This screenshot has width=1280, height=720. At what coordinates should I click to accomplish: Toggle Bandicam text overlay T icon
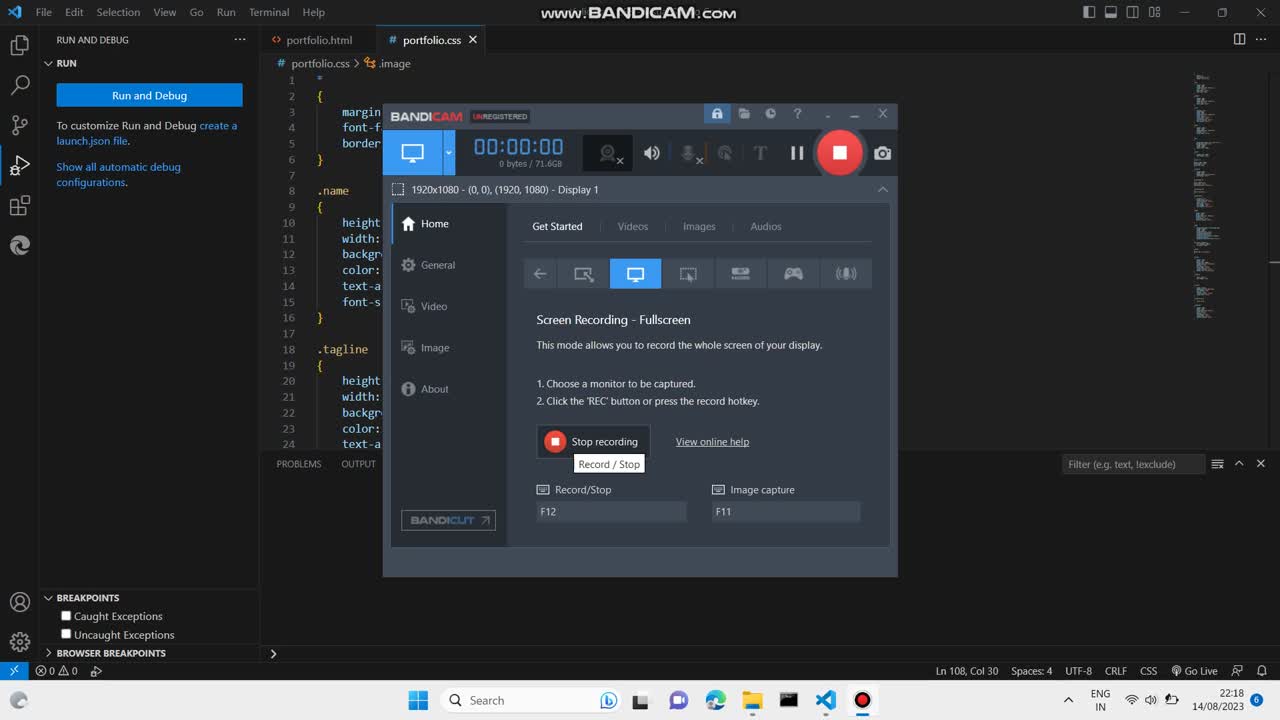click(760, 153)
